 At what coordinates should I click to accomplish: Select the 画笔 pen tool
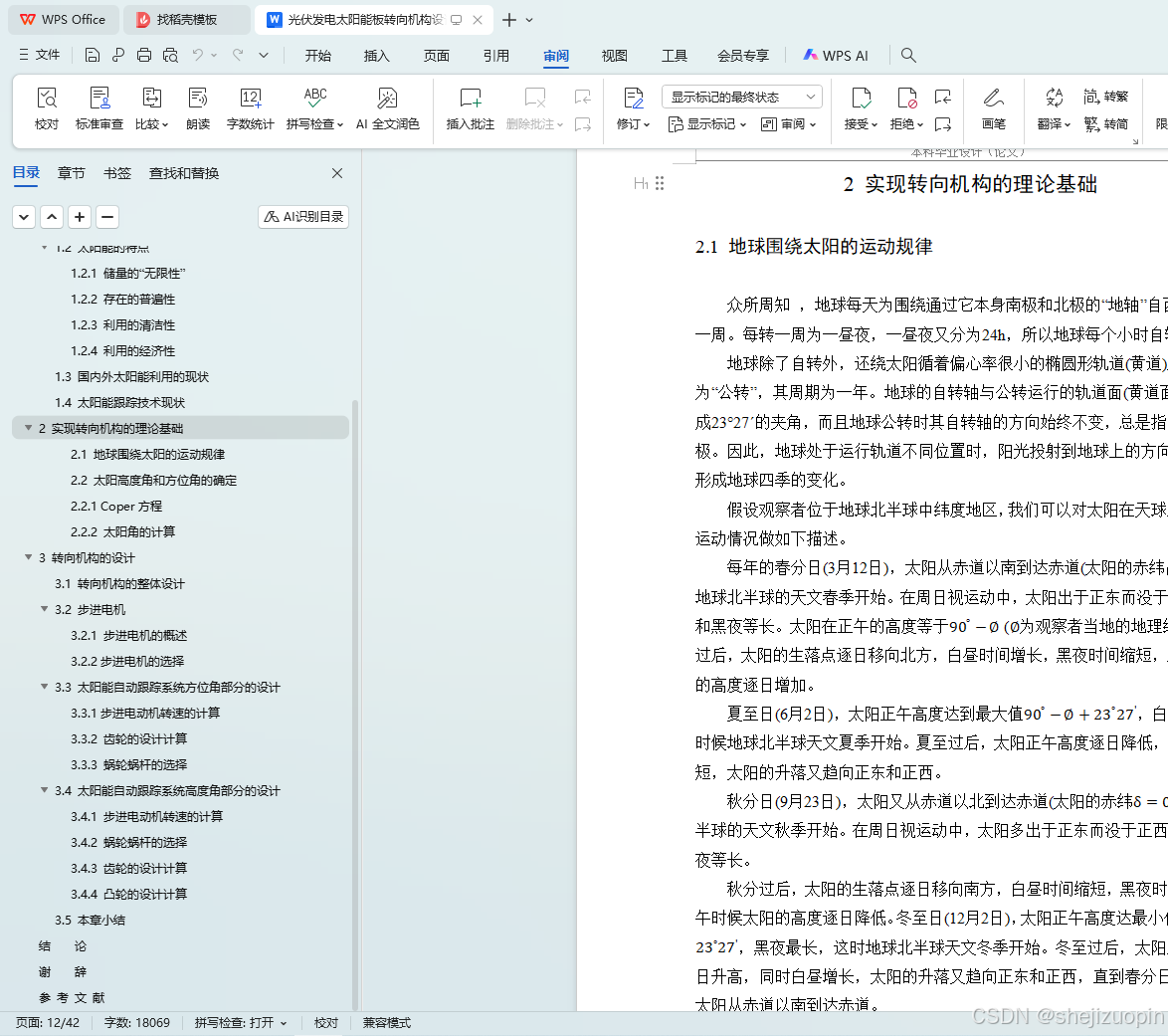994,108
